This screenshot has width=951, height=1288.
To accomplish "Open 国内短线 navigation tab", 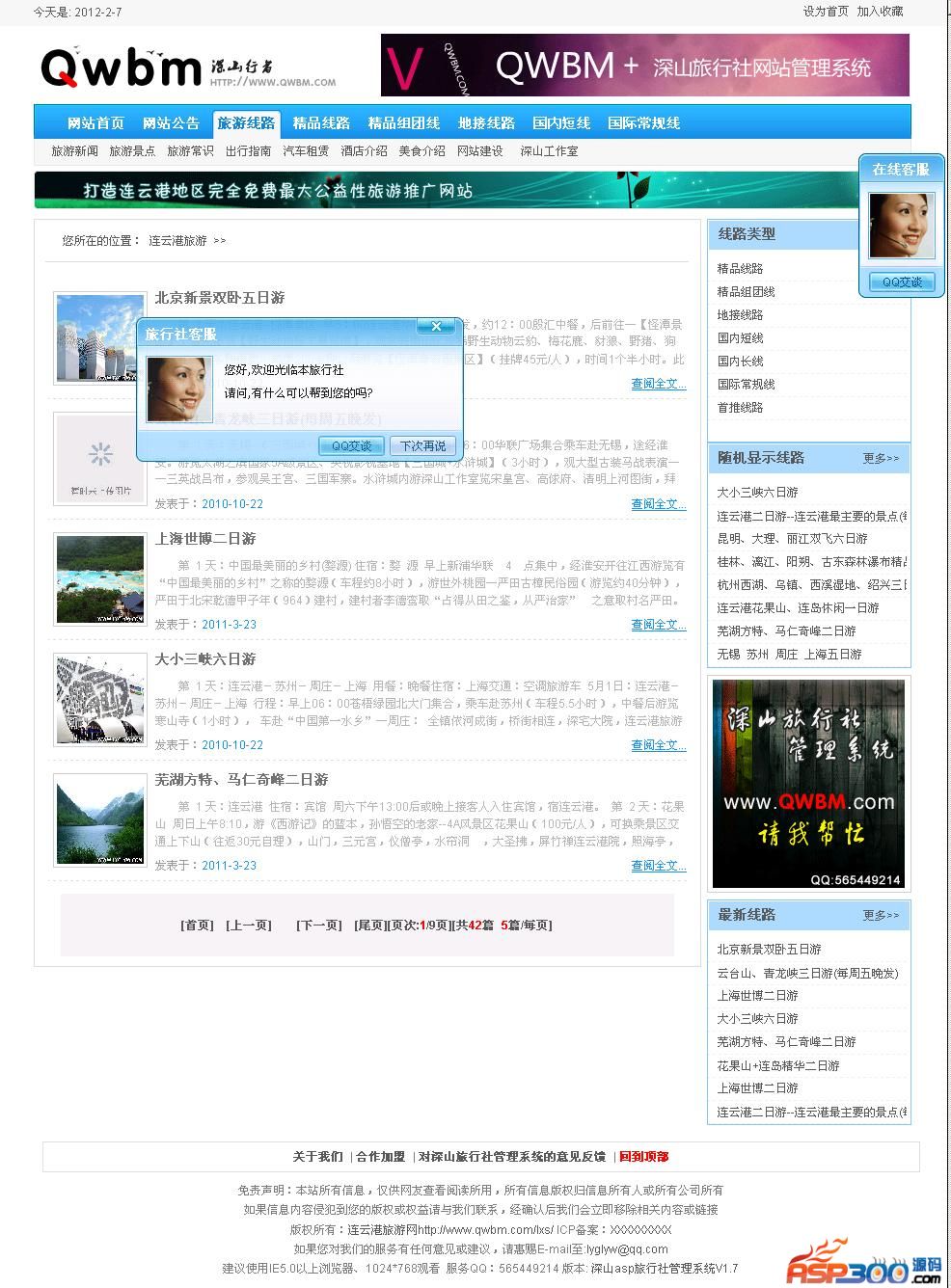I will [x=561, y=123].
